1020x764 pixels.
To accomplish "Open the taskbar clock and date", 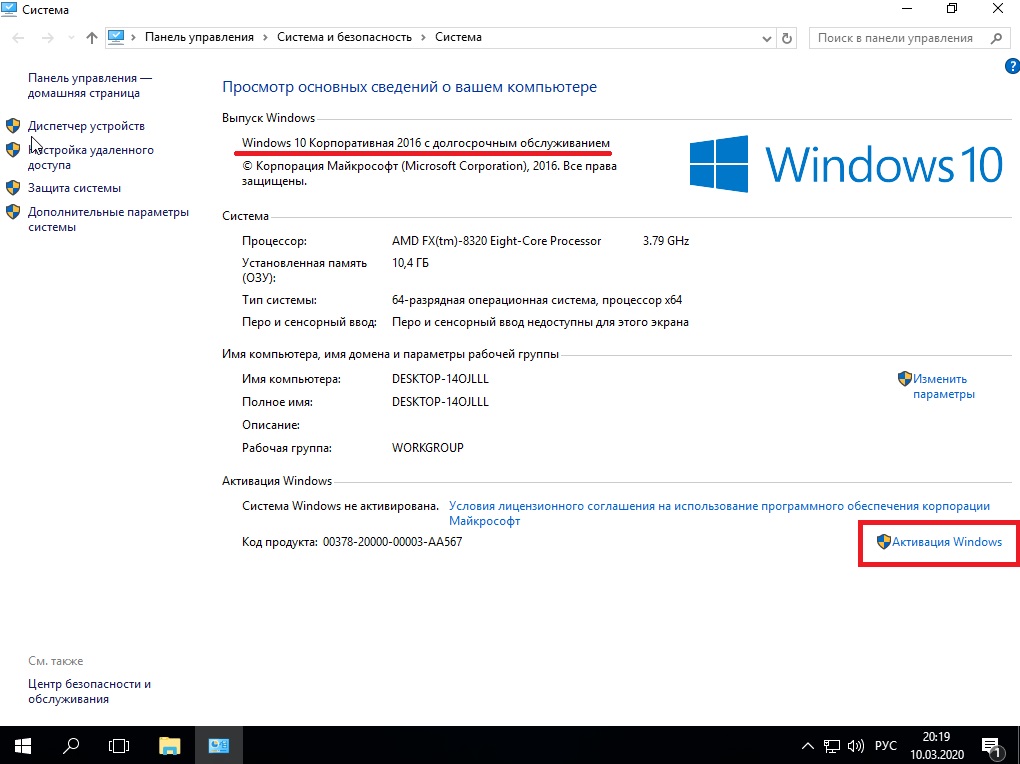I will tap(937, 746).
